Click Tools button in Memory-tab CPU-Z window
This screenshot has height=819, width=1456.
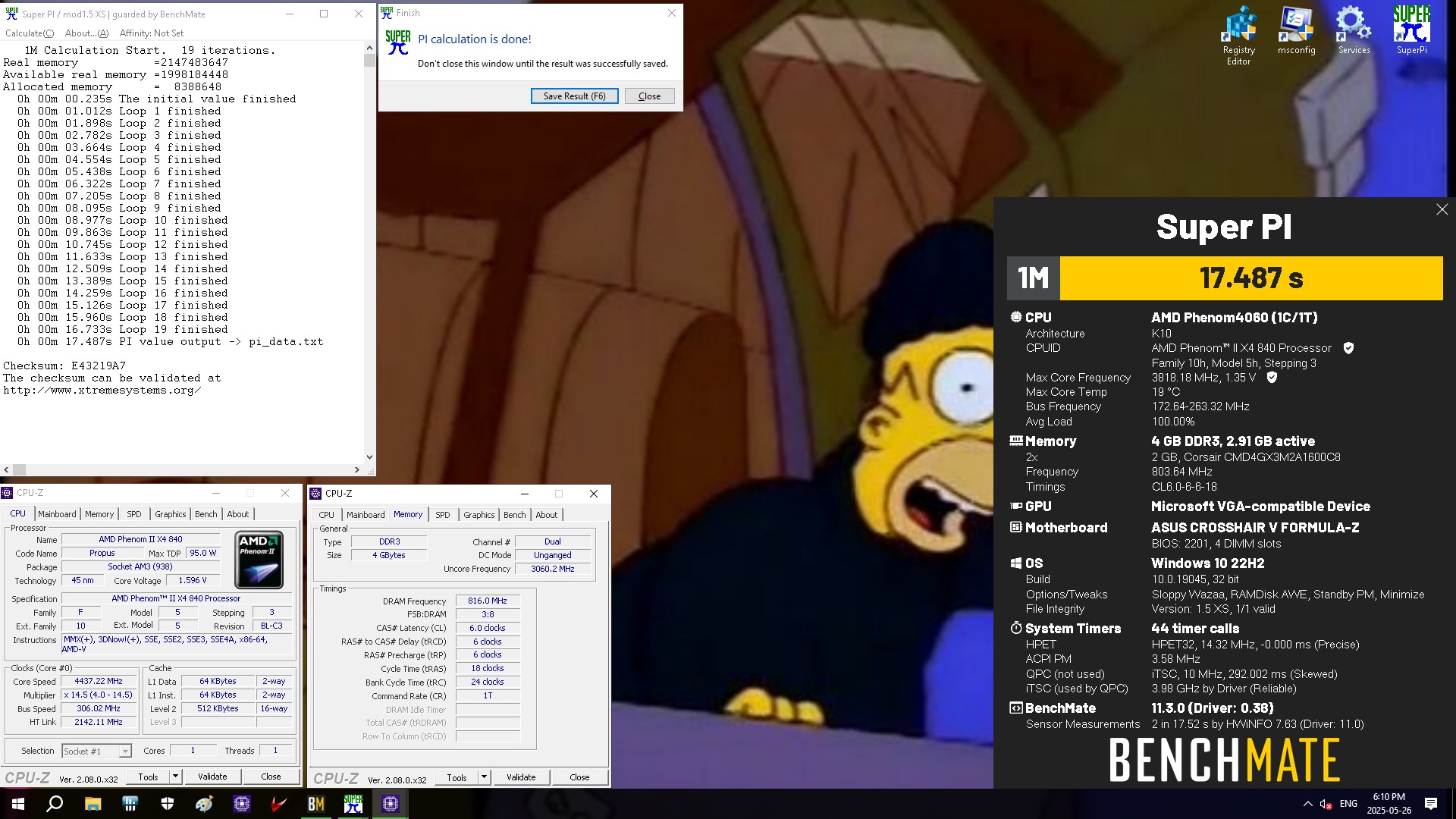click(457, 777)
